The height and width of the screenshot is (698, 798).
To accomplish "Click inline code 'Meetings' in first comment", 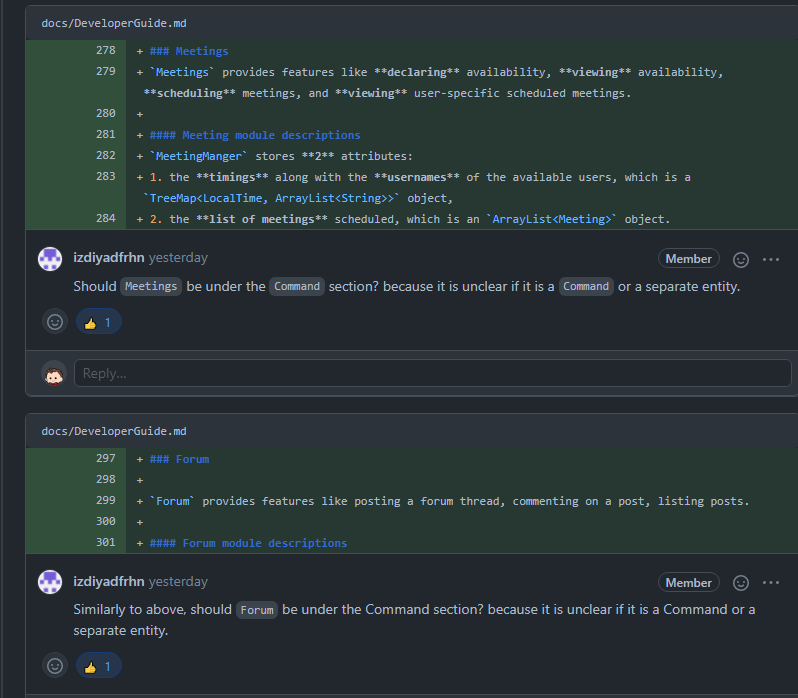I will [x=151, y=286].
